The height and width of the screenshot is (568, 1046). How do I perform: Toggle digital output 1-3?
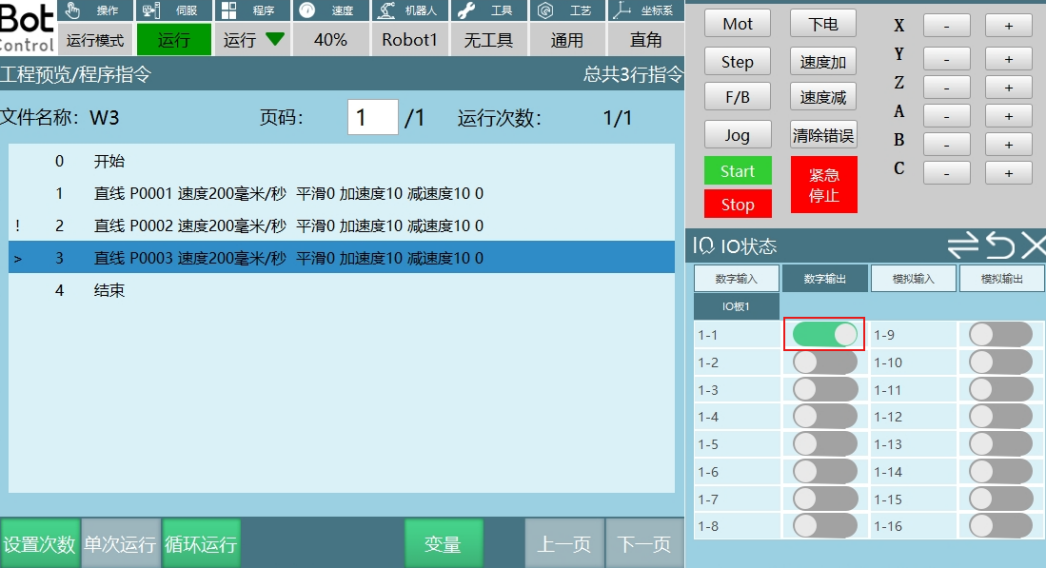coord(825,389)
